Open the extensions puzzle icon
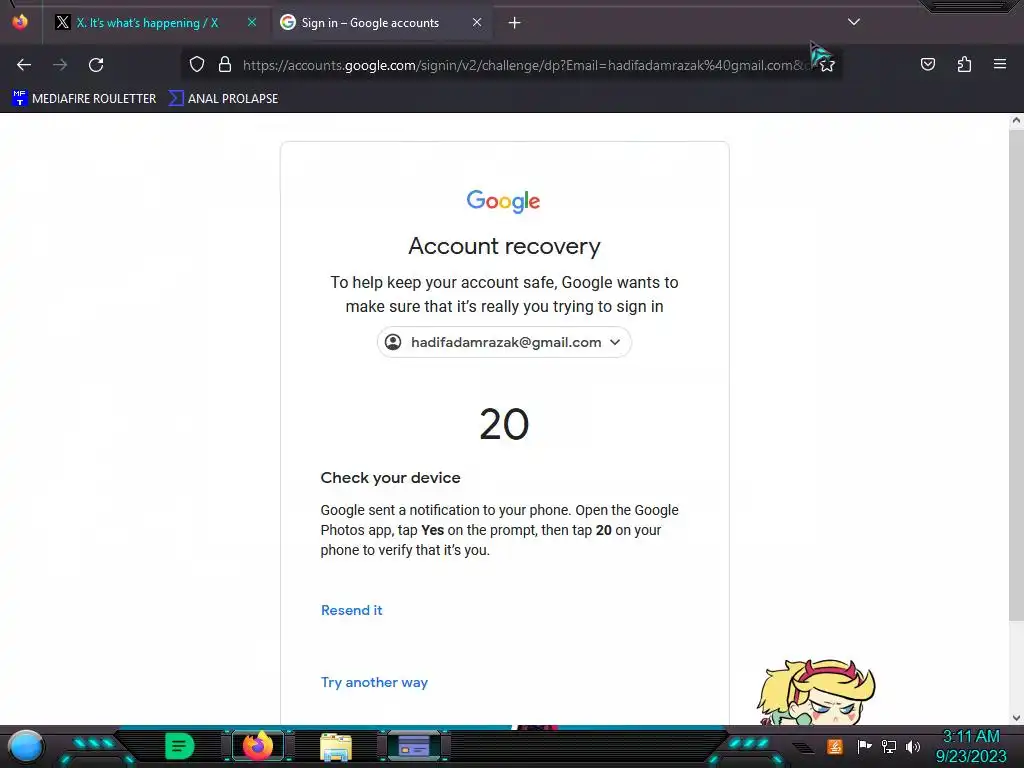The width and height of the screenshot is (1024, 768). 964,64
